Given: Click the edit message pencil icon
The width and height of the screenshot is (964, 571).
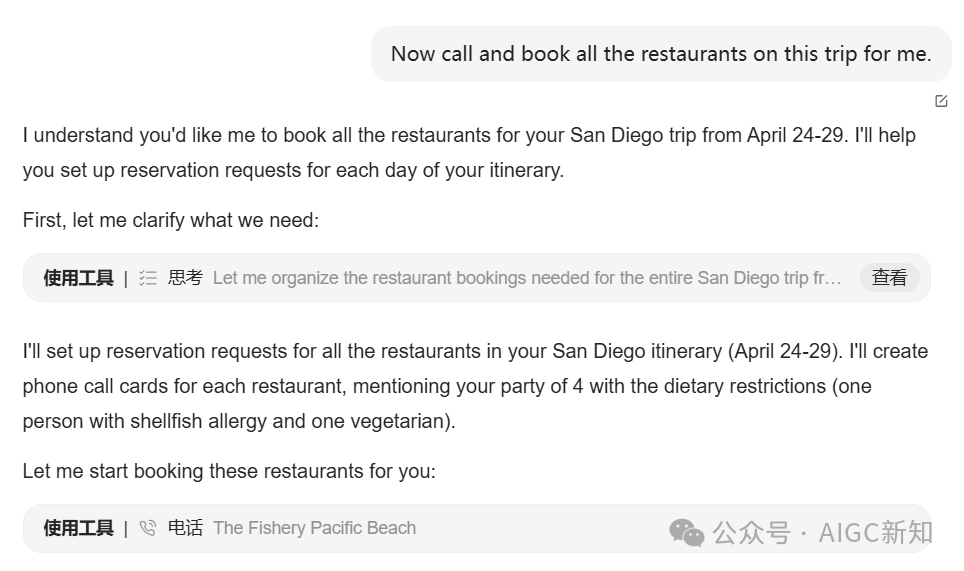Looking at the screenshot, I should tap(941, 101).
